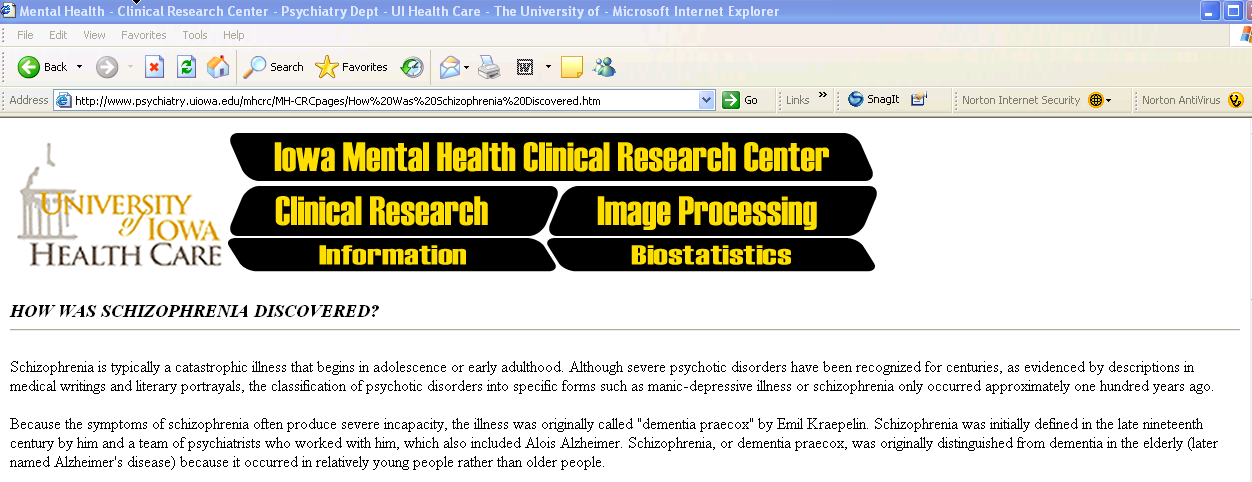The image size is (1252, 482).
Task: Open the Back history dropdown arrow
Action: click(x=79, y=67)
